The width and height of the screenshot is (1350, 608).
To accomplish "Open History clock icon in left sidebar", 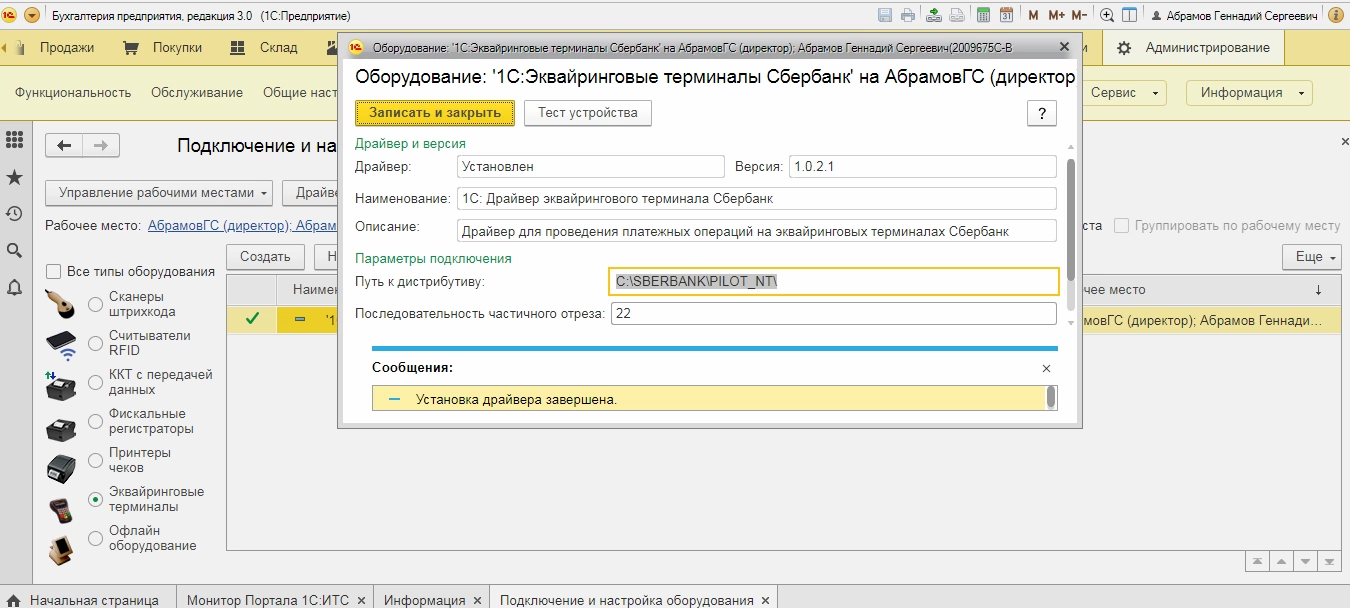I will point(14,213).
